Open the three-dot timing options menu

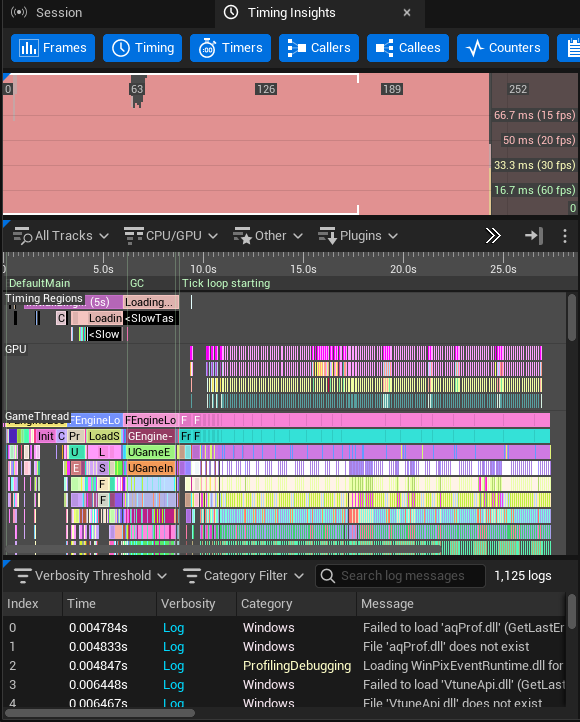point(565,236)
